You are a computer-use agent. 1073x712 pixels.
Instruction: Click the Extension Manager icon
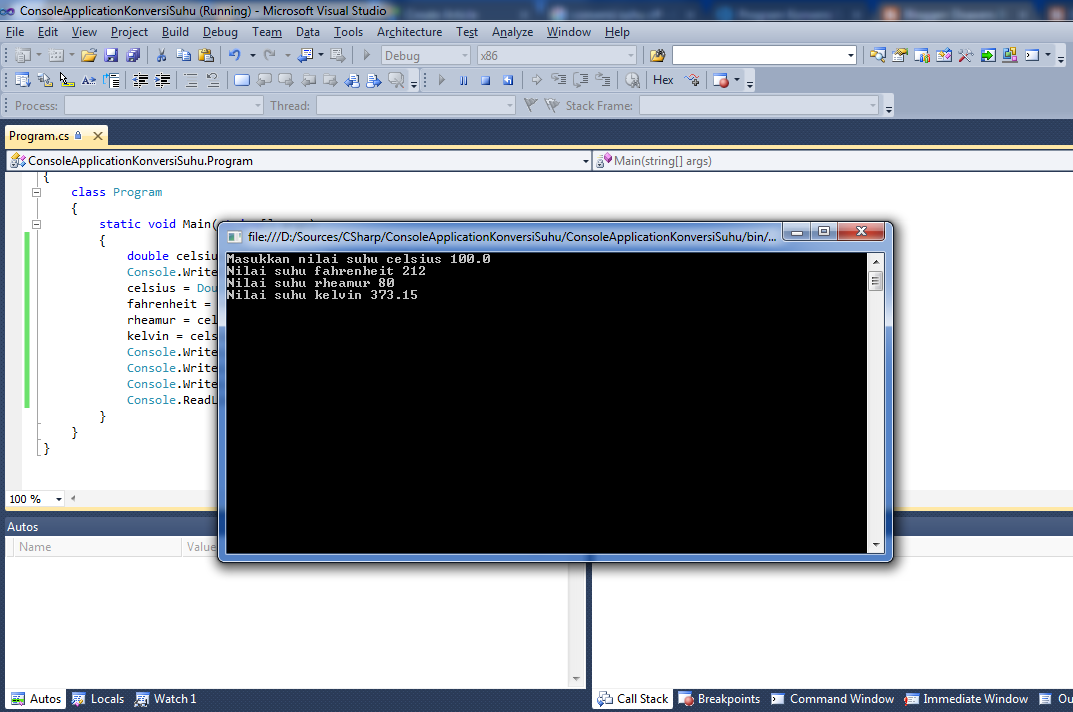(x=1009, y=55)
